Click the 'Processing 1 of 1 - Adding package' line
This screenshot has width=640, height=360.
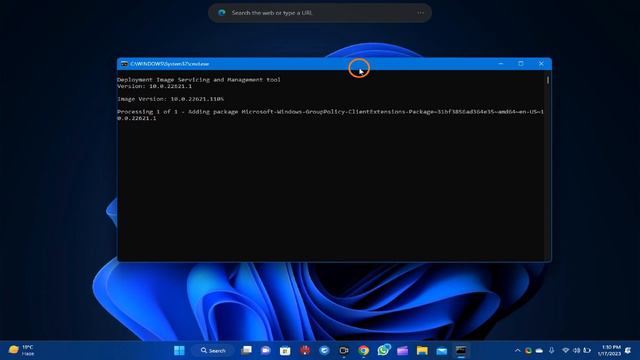(x=330, y=115)
